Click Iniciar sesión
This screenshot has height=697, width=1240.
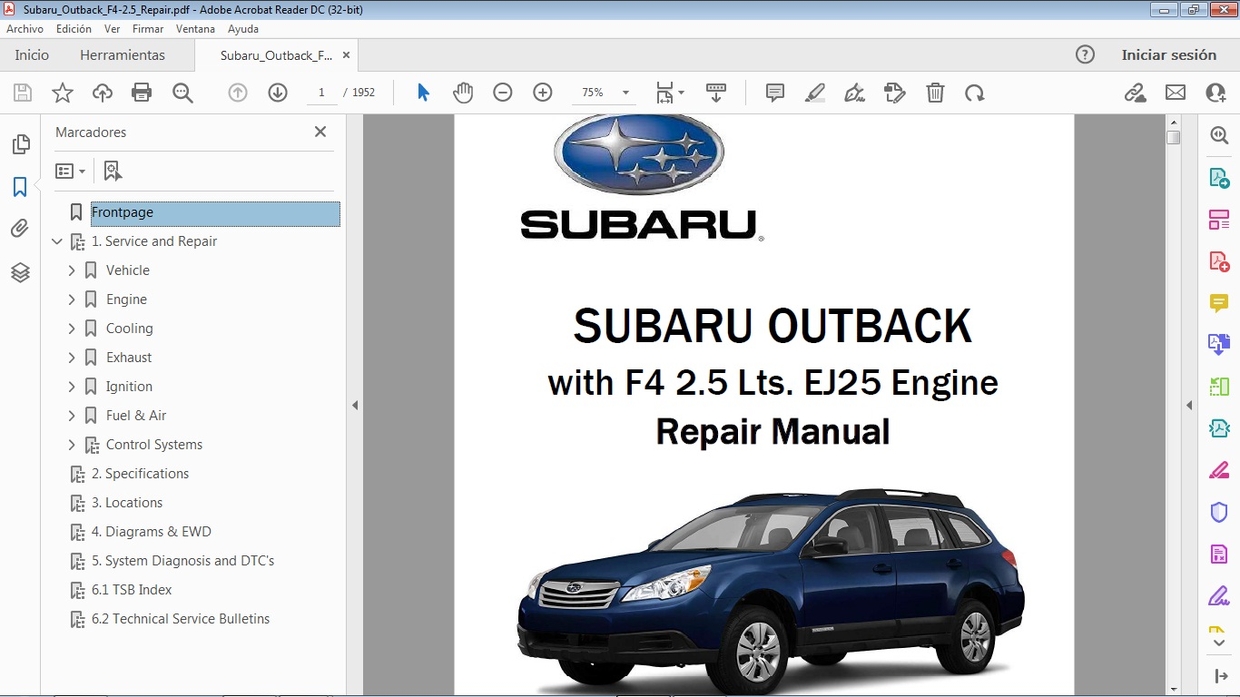(1171, 55)
